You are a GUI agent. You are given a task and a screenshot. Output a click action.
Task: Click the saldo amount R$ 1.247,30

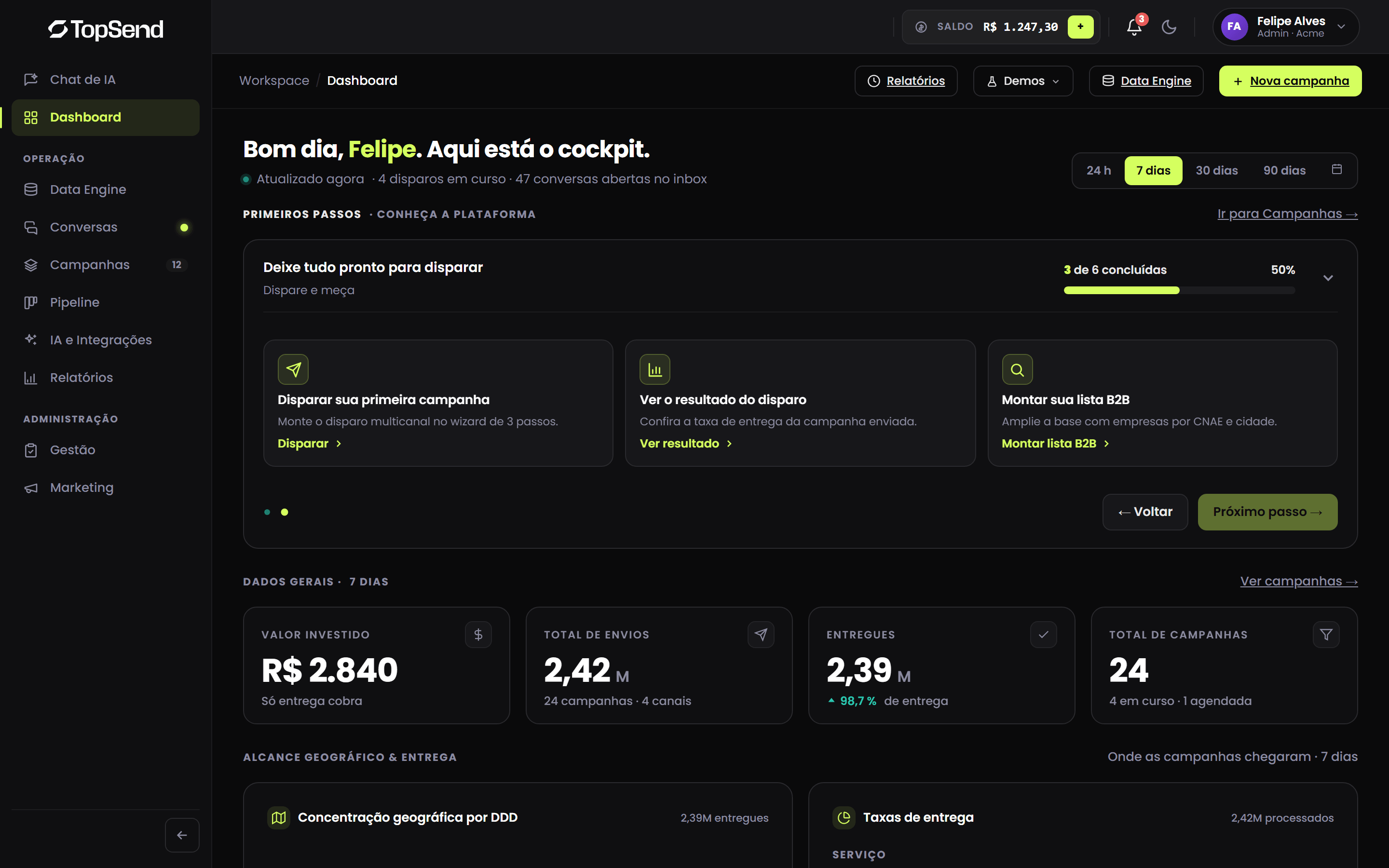(1021, 27)
